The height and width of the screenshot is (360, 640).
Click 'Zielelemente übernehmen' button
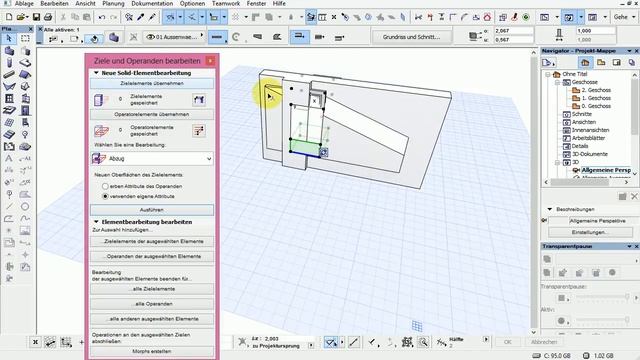pos(152,83)
